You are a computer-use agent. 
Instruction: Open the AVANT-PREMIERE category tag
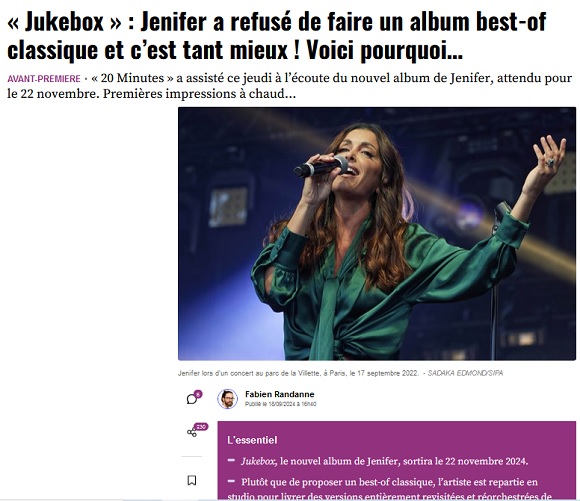click(44, 79)
